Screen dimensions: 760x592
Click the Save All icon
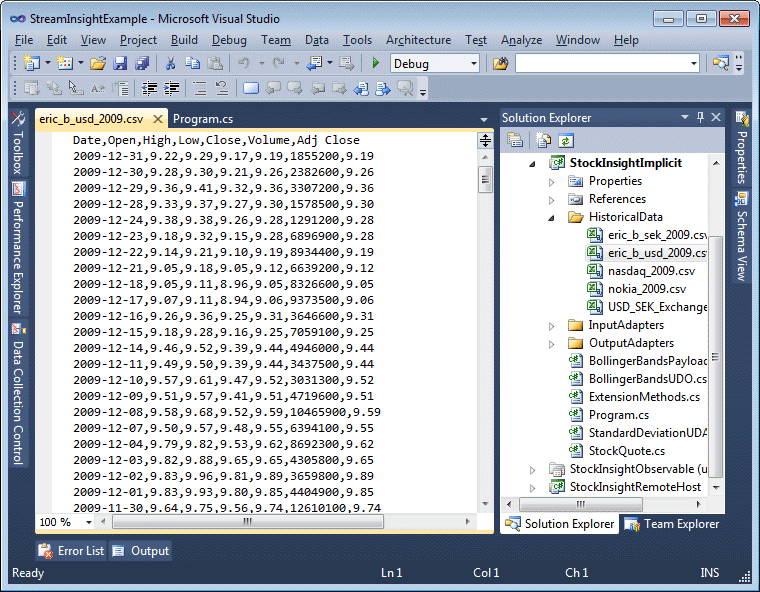[142, 63]
